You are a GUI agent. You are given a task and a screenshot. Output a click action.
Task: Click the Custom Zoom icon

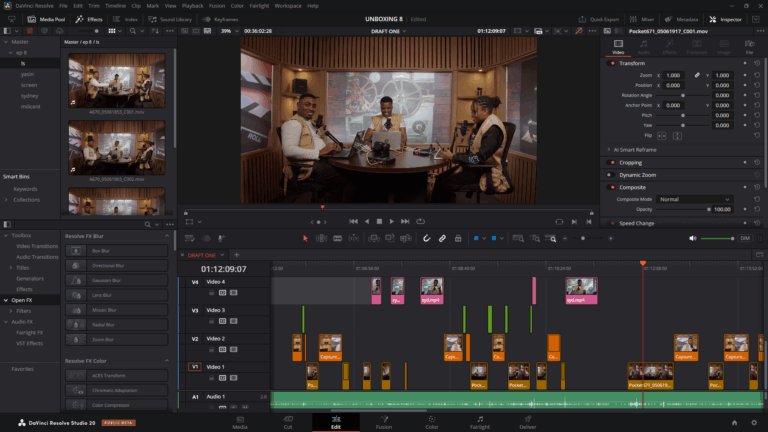[552, 239]
